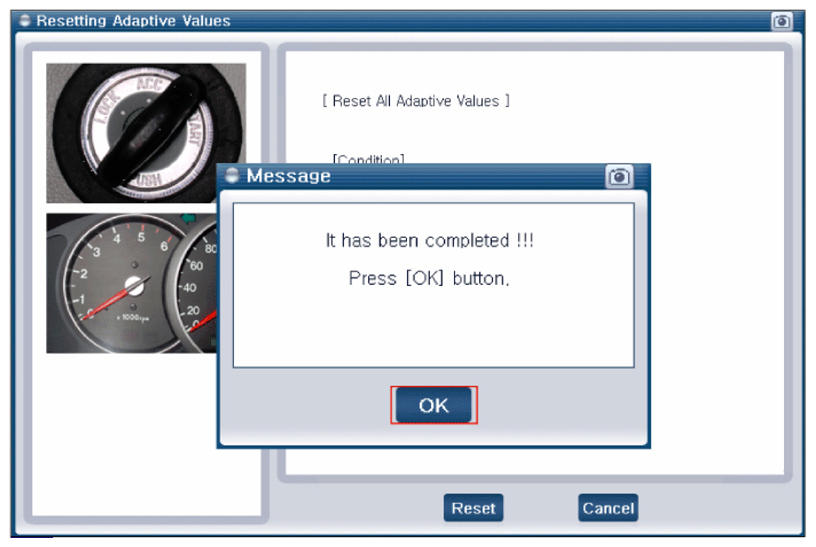Click the [Condition] label
This screenshot has height=547, width=816.
click(368, 159)
